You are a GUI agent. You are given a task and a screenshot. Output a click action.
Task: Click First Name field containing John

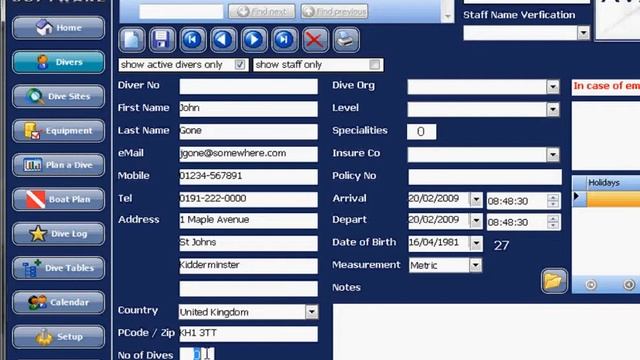[x=249, y=109]
